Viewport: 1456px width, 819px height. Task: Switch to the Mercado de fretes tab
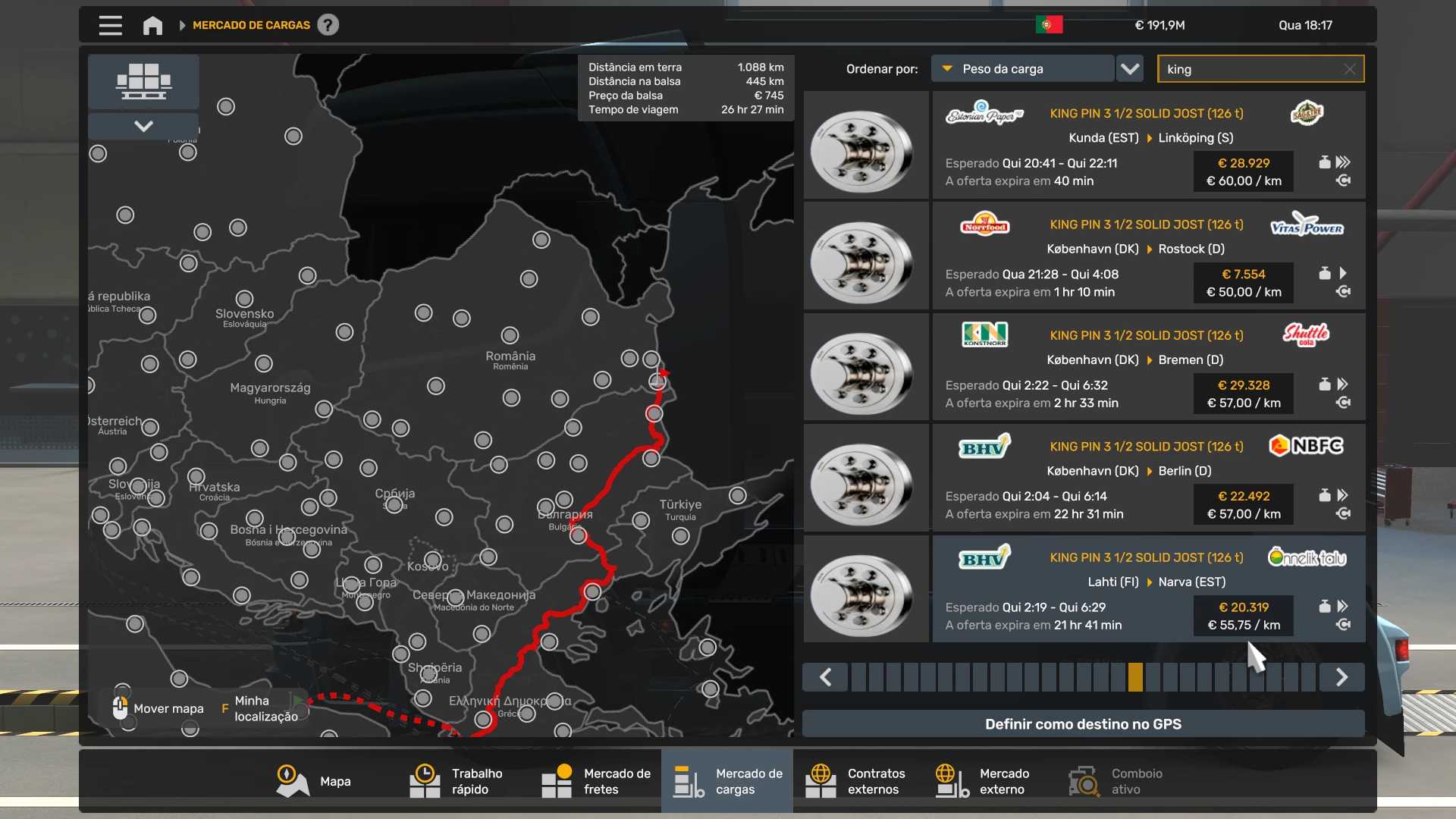(598, 781)
